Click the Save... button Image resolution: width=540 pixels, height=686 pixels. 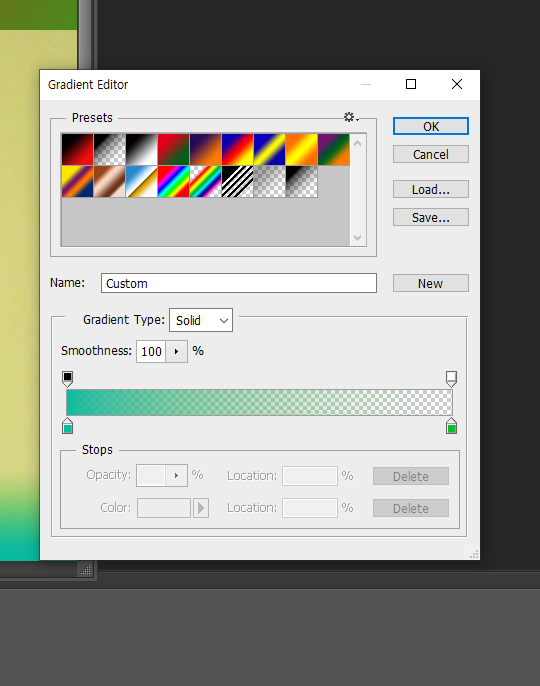431,217
